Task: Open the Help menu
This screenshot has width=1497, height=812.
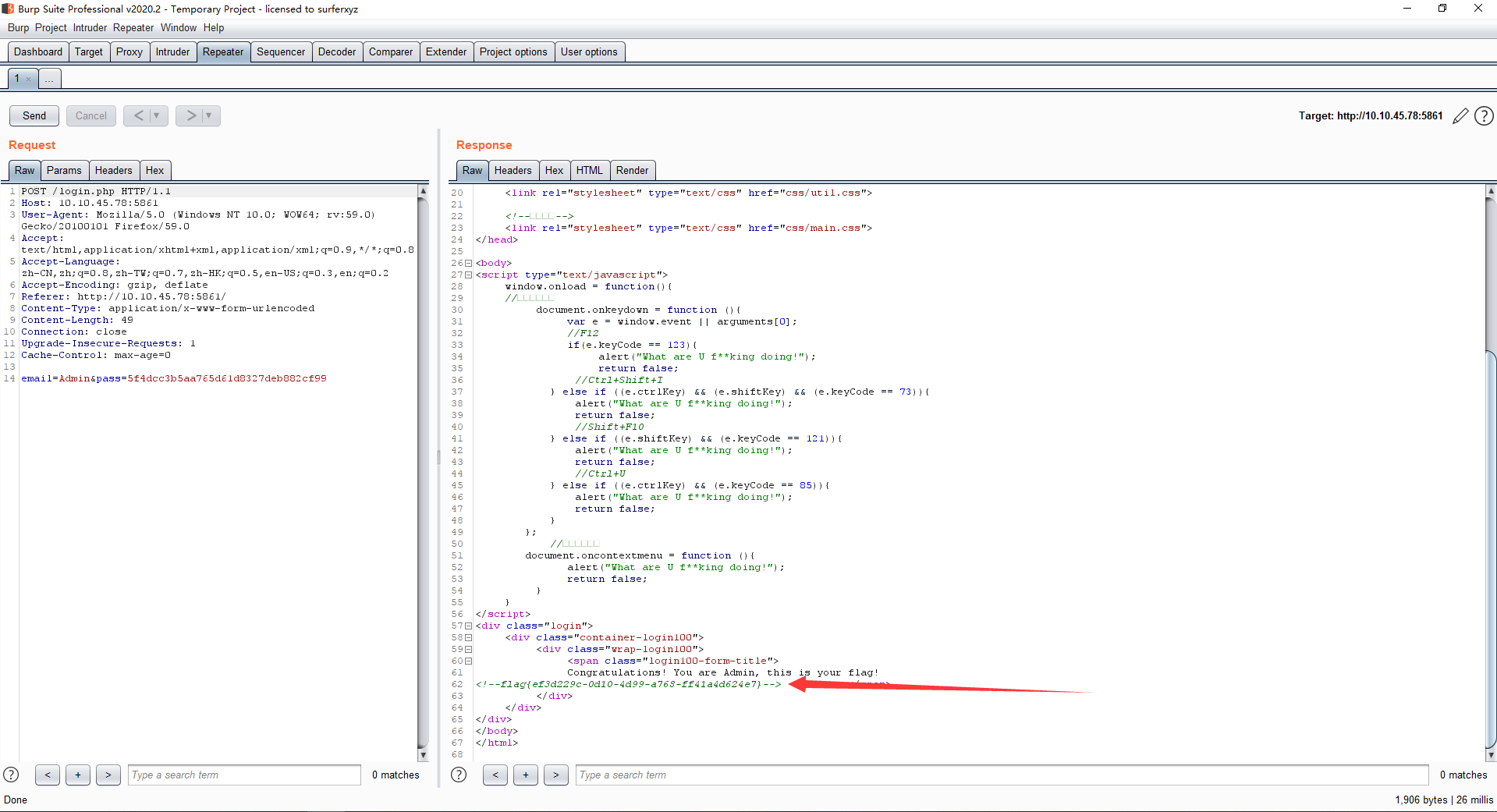Action: (x=214, y=27)
